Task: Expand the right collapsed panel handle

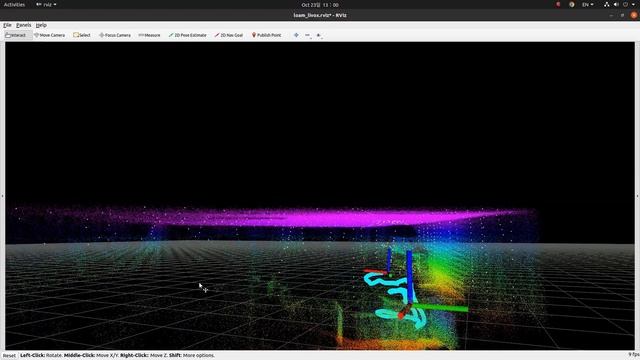Action: [638, 196]
